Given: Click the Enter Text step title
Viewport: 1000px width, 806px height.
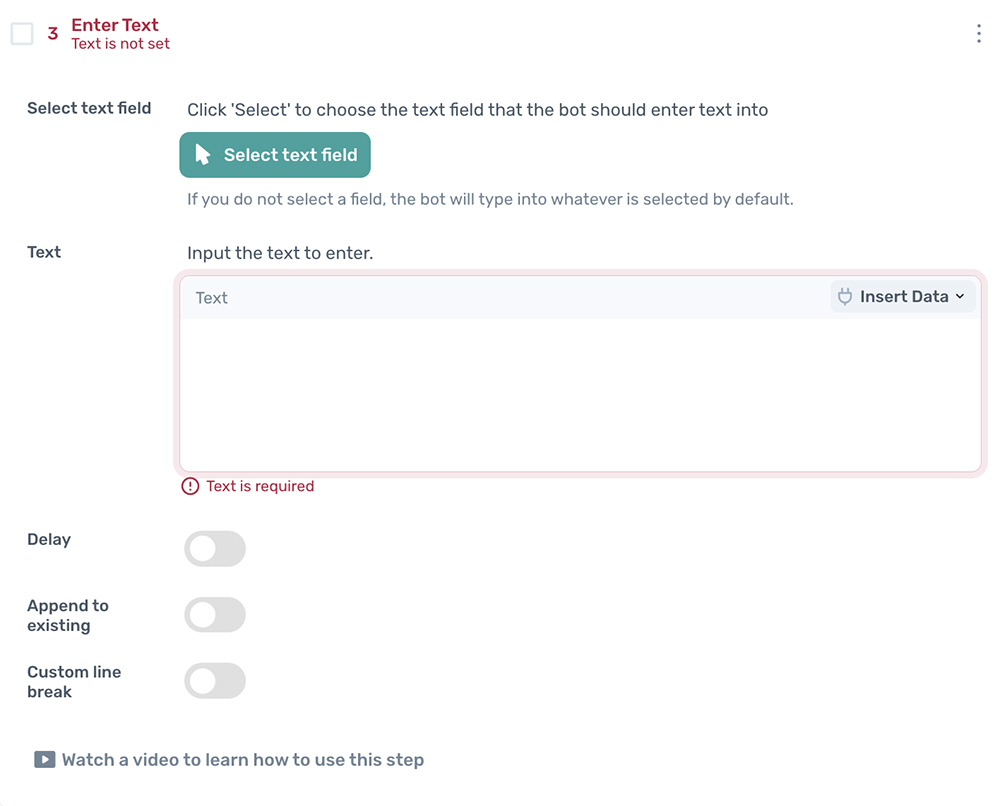Looking at the screenshot, I should 115,24.
